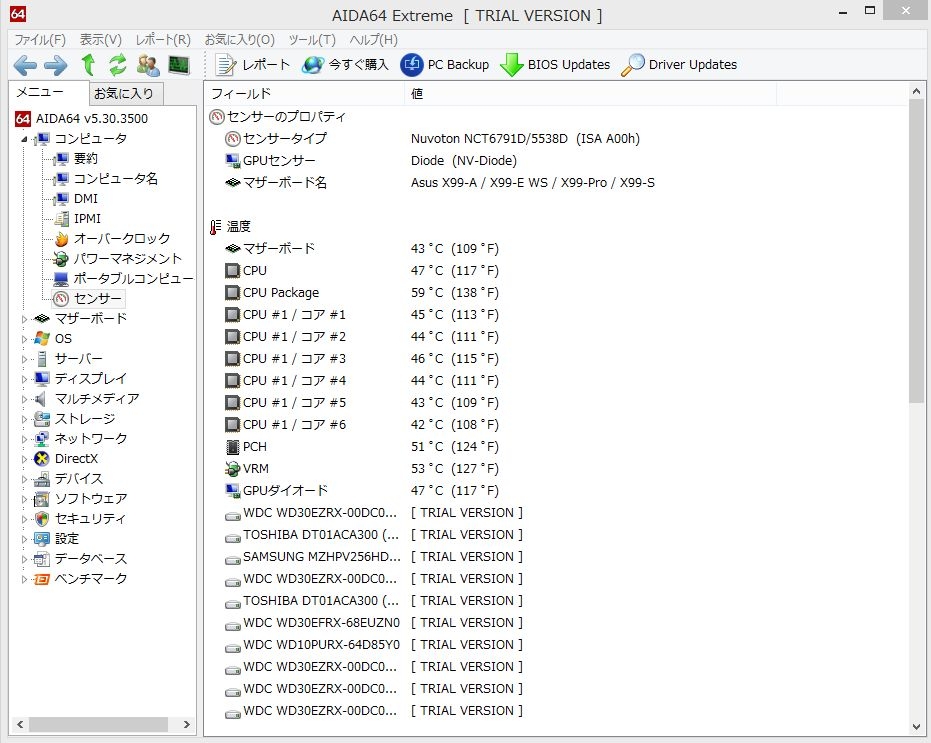Switch to the お気に入り tab
Viewport: 931px width, 743px height.
[x=124, y=94]
